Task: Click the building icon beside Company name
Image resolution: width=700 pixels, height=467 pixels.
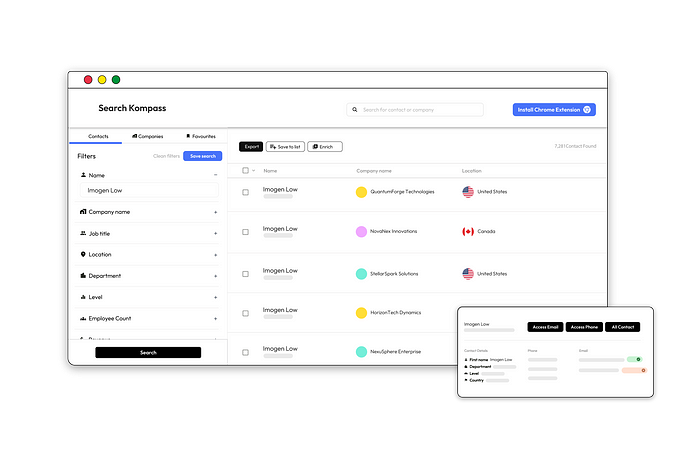Action: click(83, 212)
